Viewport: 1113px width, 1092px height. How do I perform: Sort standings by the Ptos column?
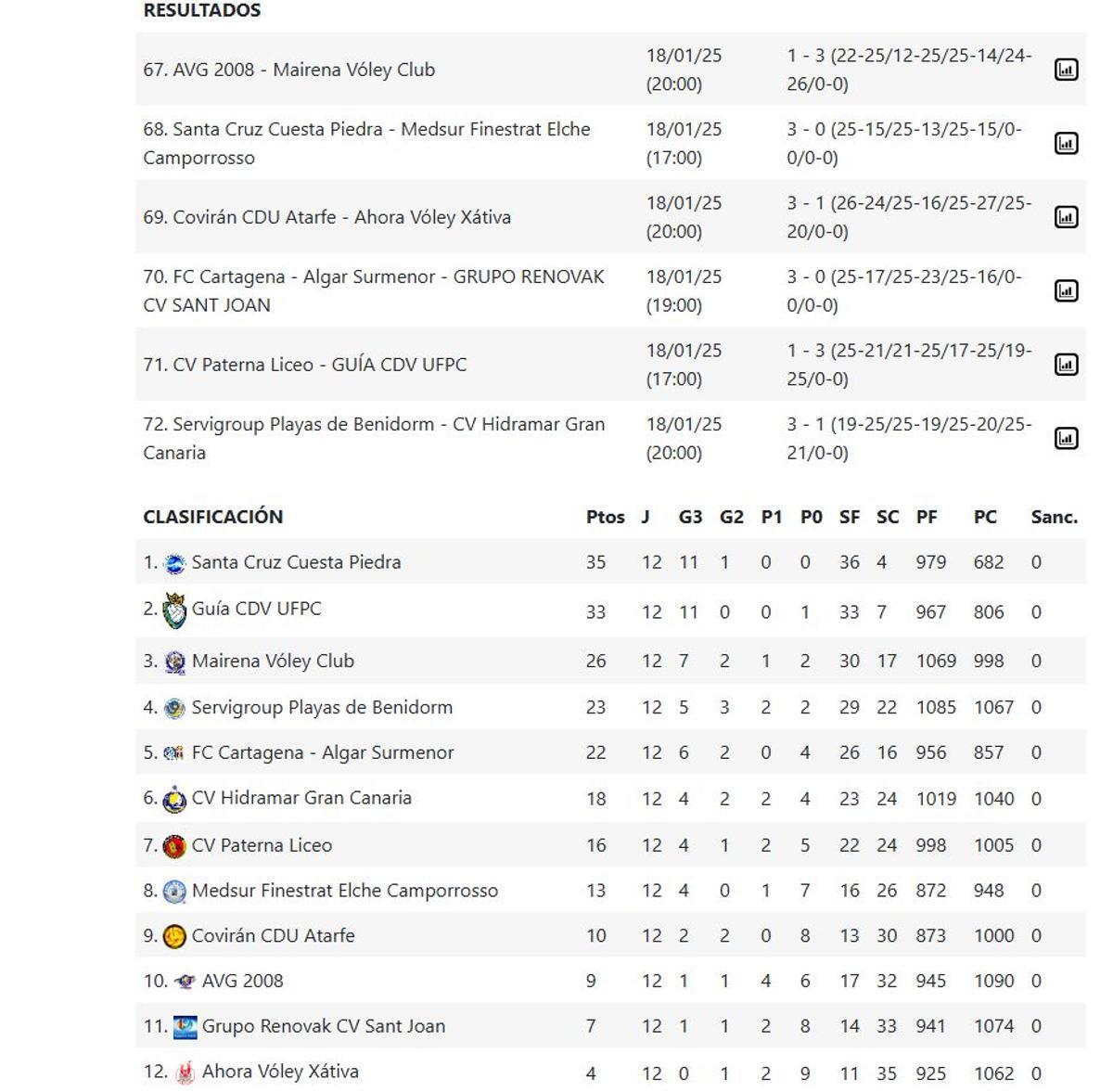pyautogui.click(x=605, y=517)
